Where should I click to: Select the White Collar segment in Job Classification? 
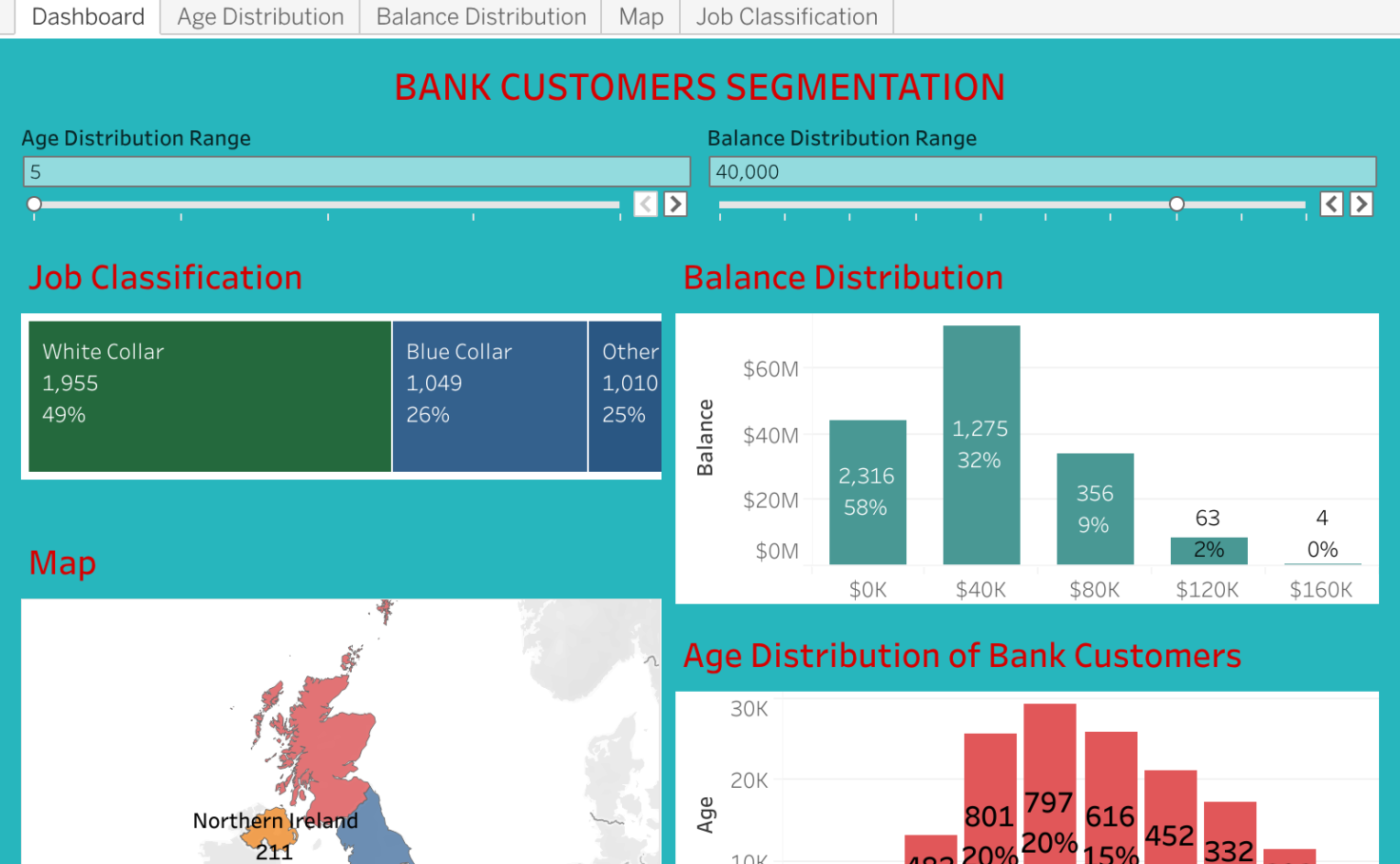click(x=207, y=396)
